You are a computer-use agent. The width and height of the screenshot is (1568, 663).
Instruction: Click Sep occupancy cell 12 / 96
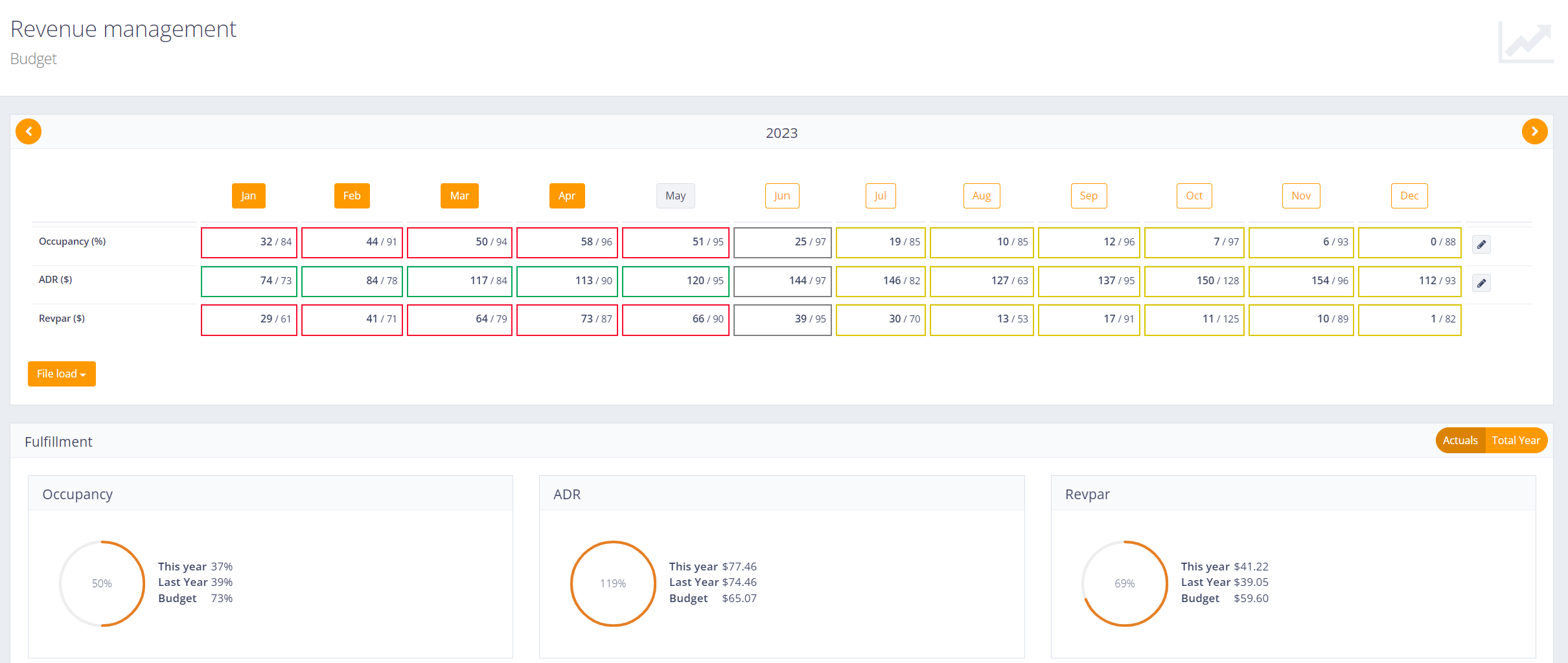point(1089,242)
